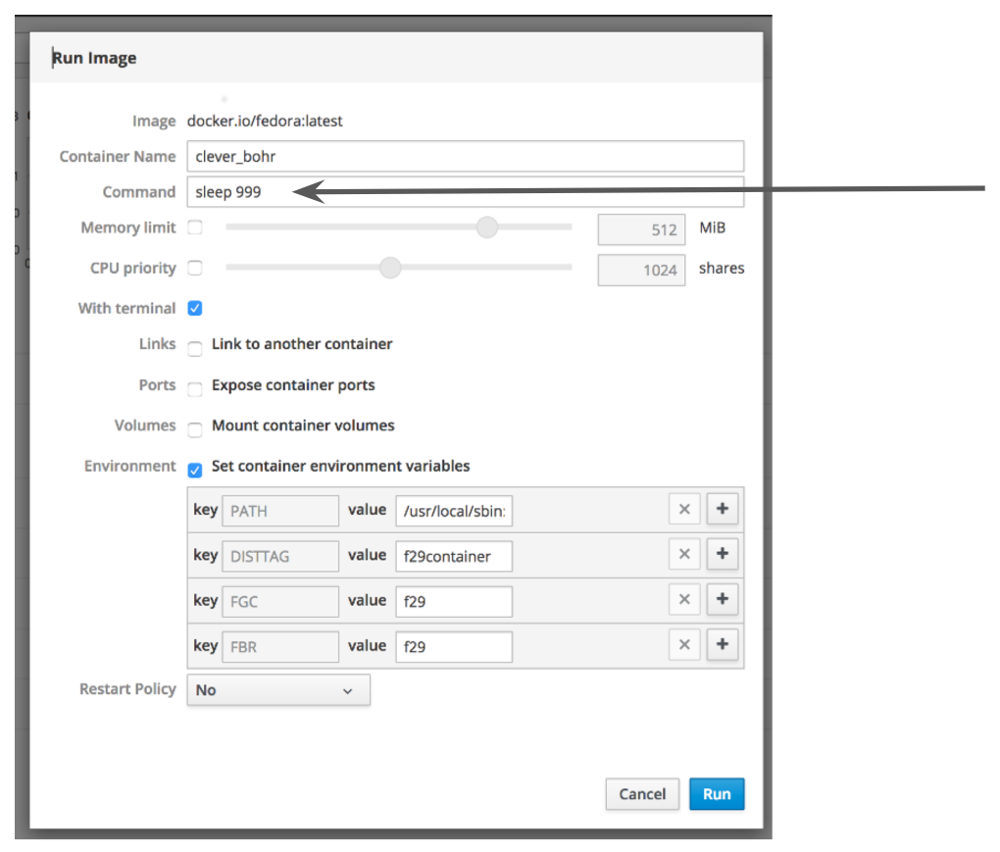The height and width of the screenshot is (852, 1000).
Task: Click the Memory limit slider handle
Action: point(487,227)
